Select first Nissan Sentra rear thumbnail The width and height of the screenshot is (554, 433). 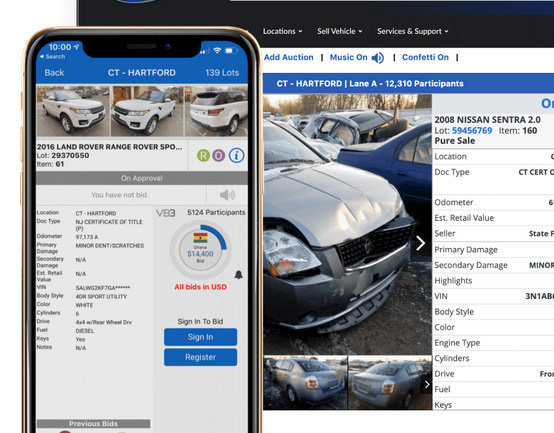coord(306,383)
